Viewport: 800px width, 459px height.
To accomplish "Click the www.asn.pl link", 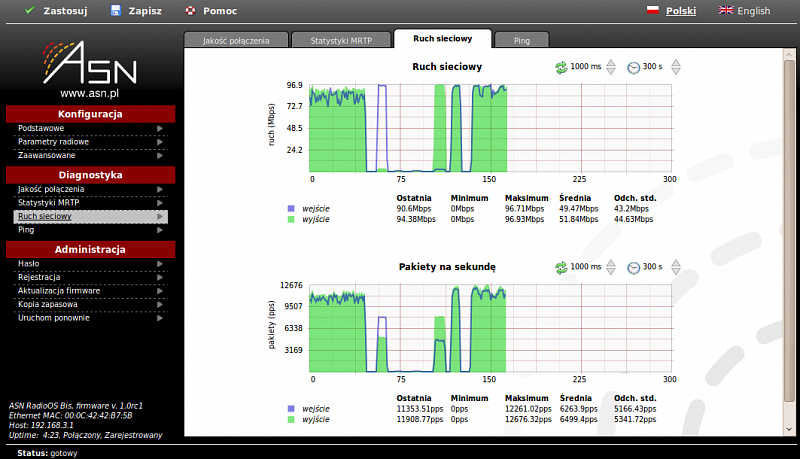I will (x=90, y=93).
